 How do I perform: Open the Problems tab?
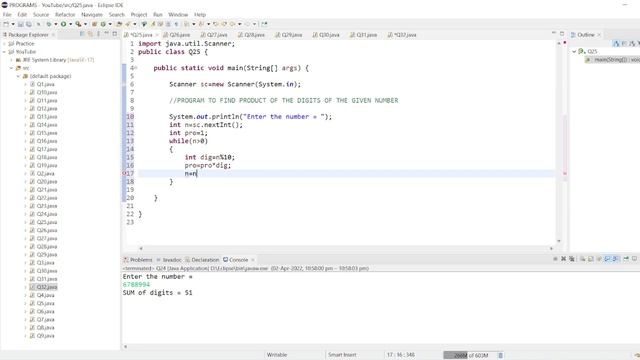[138, 260]
